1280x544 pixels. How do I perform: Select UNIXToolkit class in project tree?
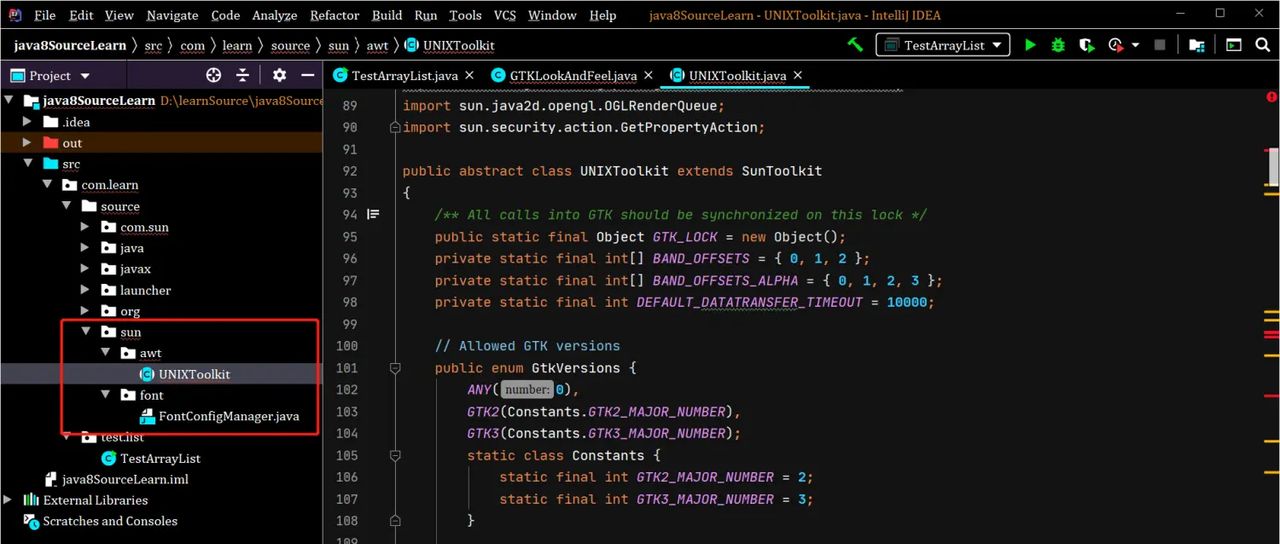coord(194,374)
